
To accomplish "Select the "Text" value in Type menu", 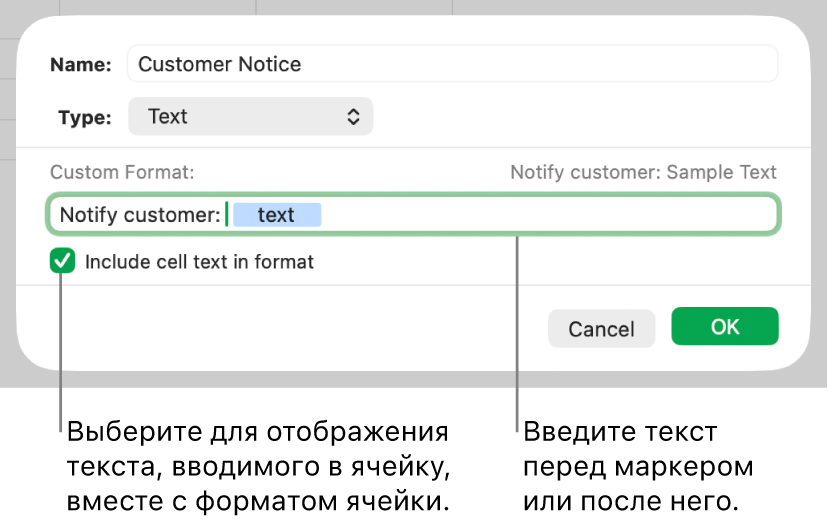I will [x=168, y=116].
